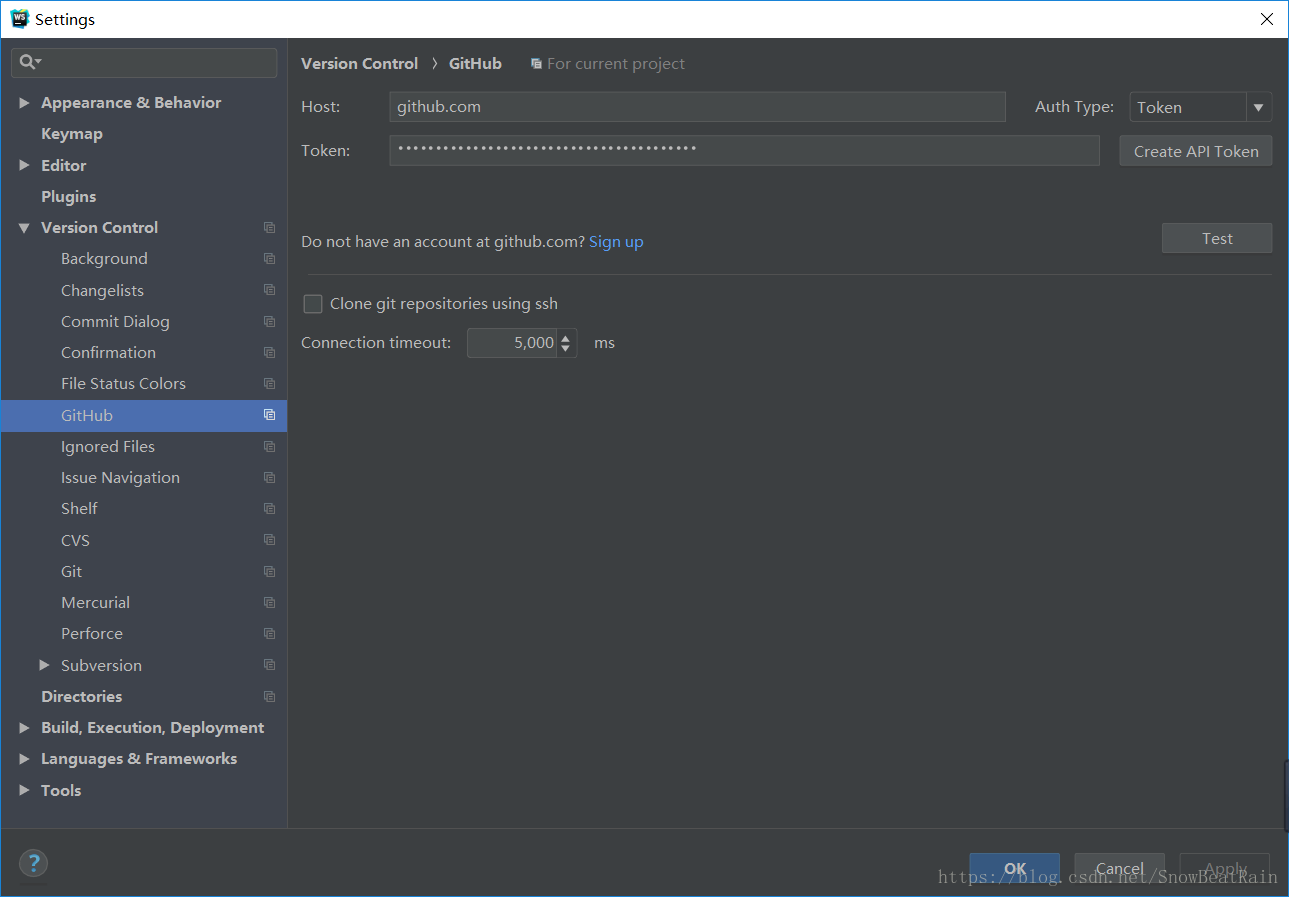Adjust the Connection timeout spinner arrows
The width and height of the screenshot is (1289, 897).
(566, 343)
